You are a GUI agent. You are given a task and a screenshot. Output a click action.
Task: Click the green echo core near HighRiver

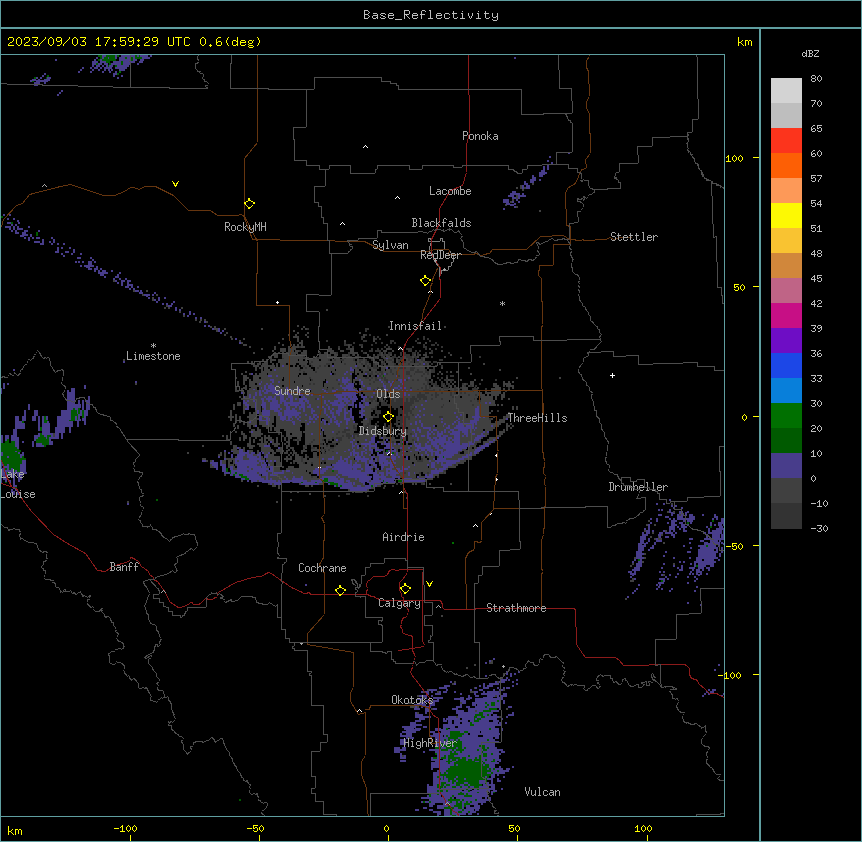tap(463, 769)
